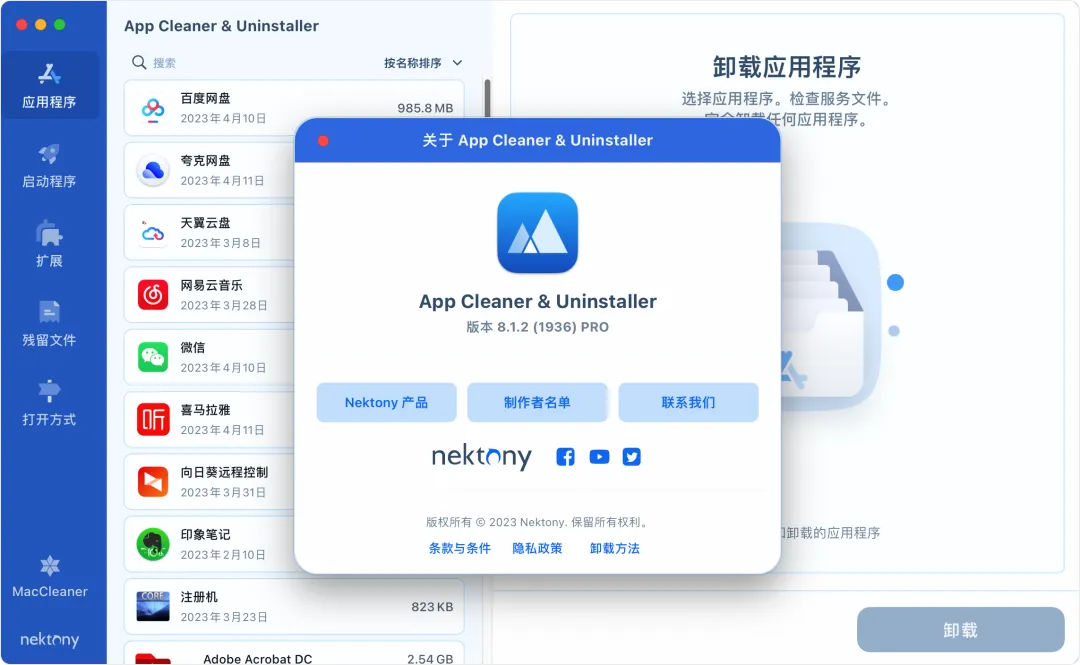
Task: Click the 网易云音乐 name text
Action: pyautogui.click(x=211, y=285)
